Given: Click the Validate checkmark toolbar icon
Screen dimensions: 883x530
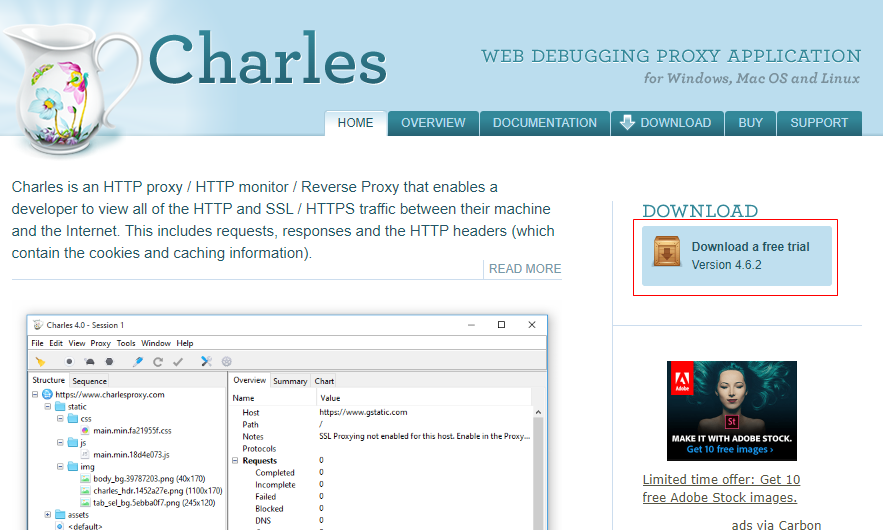Looking at the screenshot, I should [x=178, y=361].
